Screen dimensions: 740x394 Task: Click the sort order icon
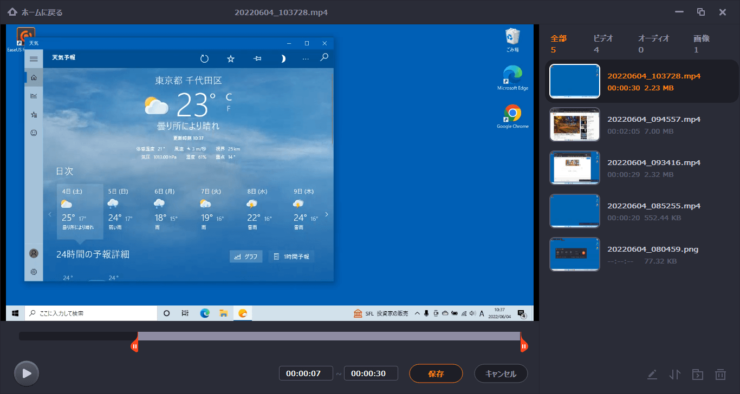pos(675,375)
